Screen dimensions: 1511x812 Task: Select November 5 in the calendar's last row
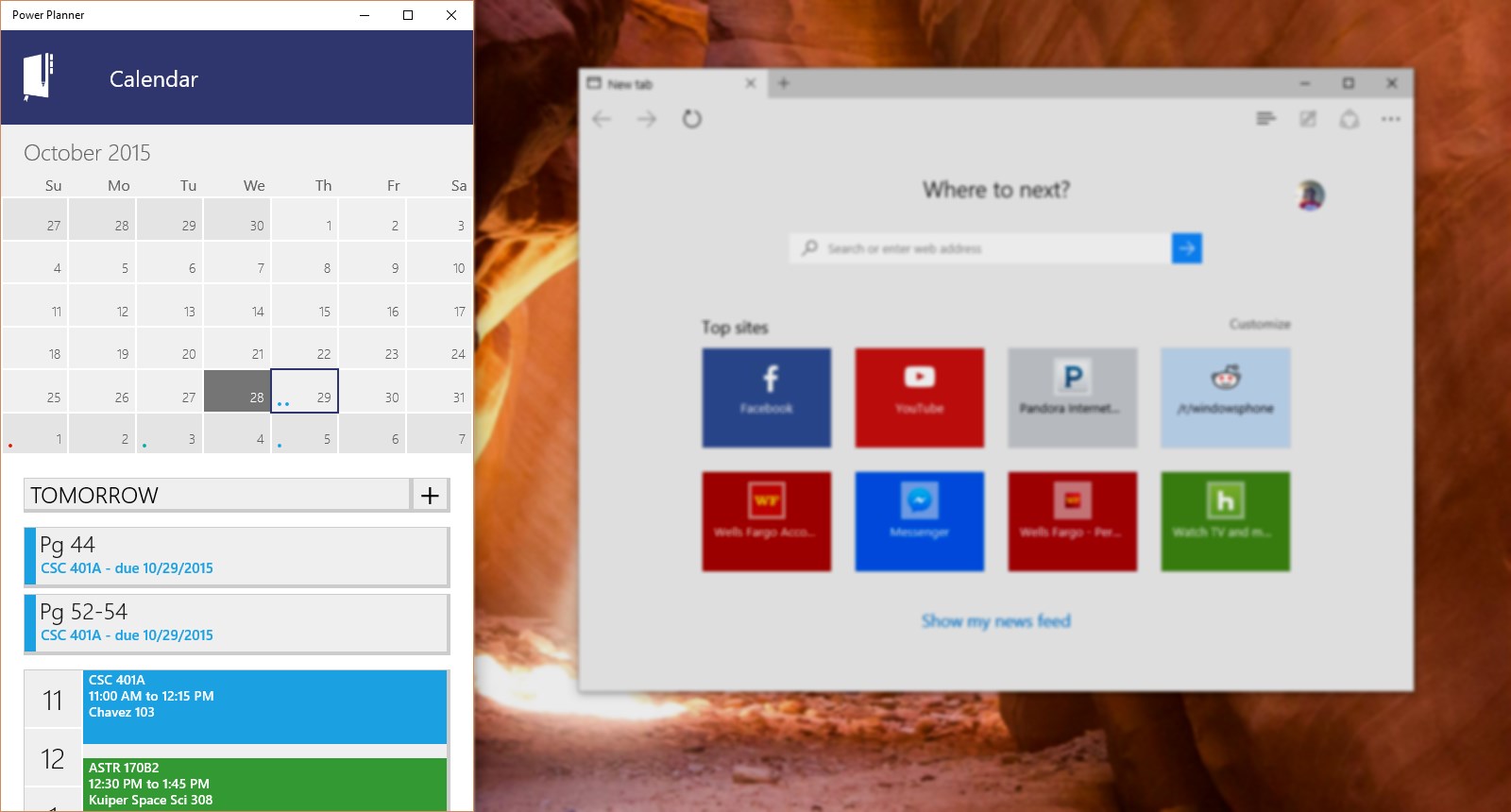tap(305, 434)
